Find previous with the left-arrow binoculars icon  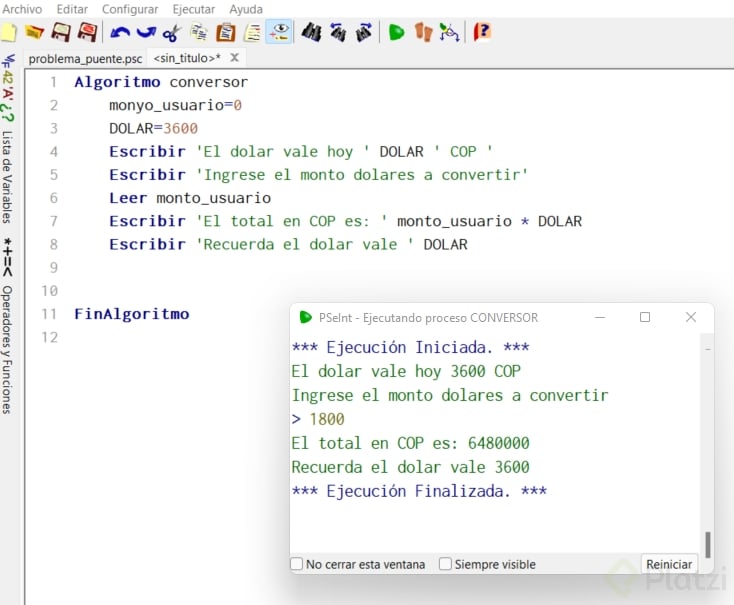[x=338, y=32]
